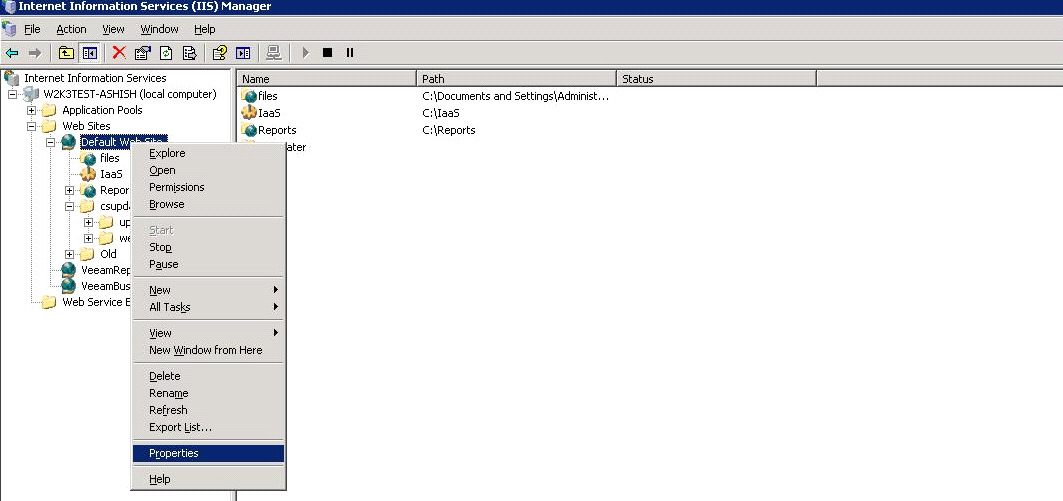
Task: Open the Action menu
Action: [71, 29]
